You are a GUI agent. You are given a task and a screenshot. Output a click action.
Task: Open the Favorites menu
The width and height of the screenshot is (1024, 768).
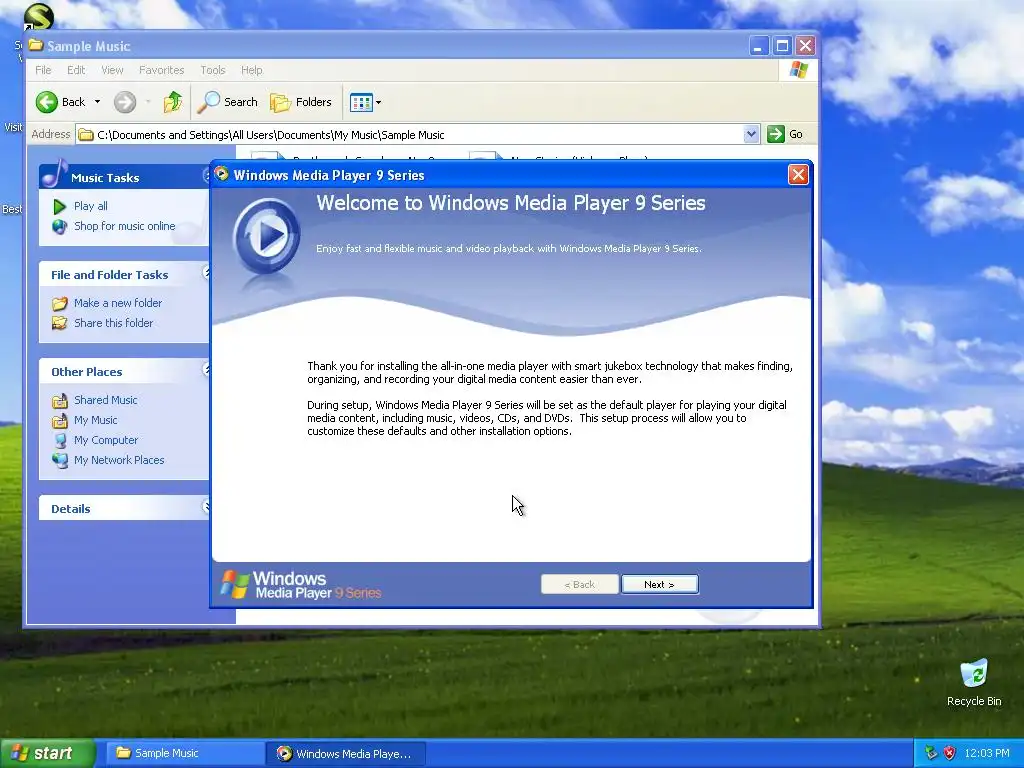[x=161, y=70]
